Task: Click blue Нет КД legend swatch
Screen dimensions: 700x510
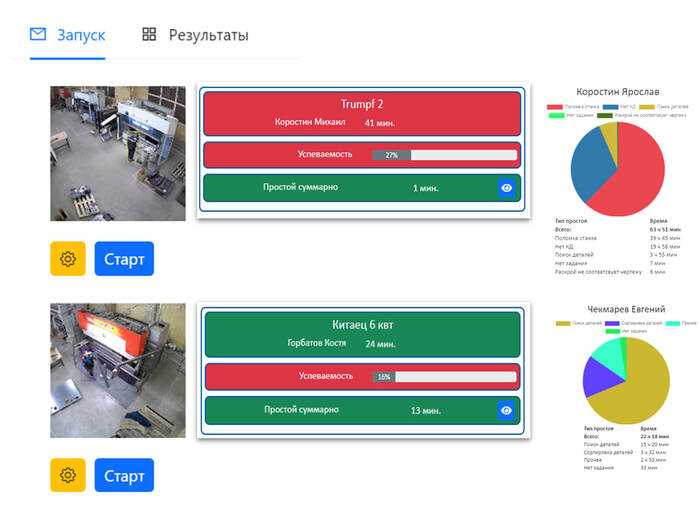Action: pyautogui.click(x=610, y=106)
